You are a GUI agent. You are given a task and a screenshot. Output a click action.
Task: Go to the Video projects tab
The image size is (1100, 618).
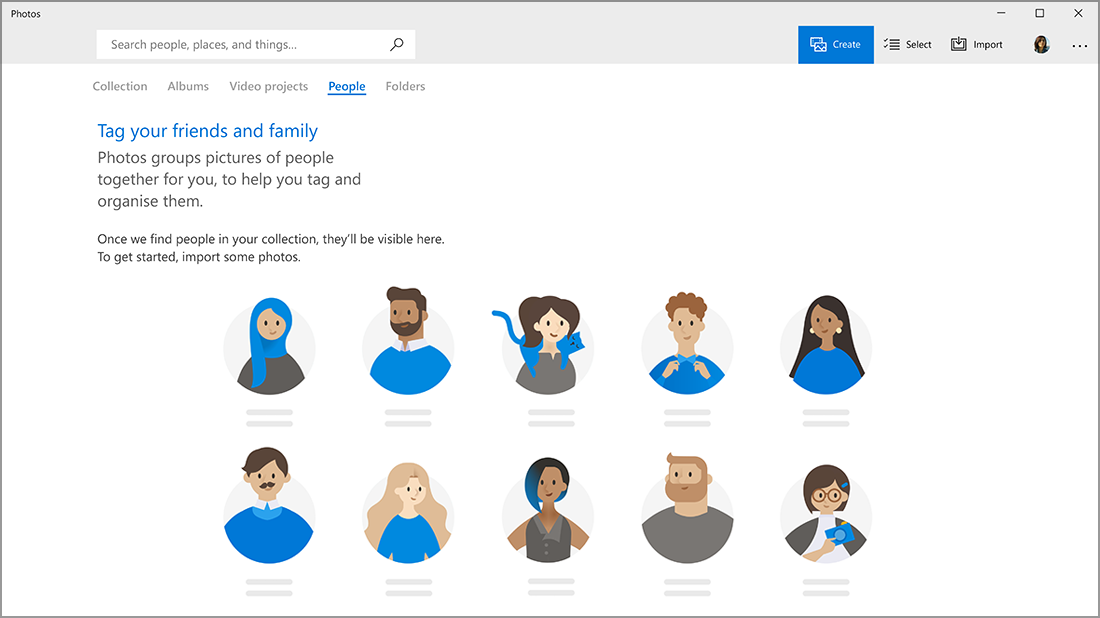[x=268, y=86]
